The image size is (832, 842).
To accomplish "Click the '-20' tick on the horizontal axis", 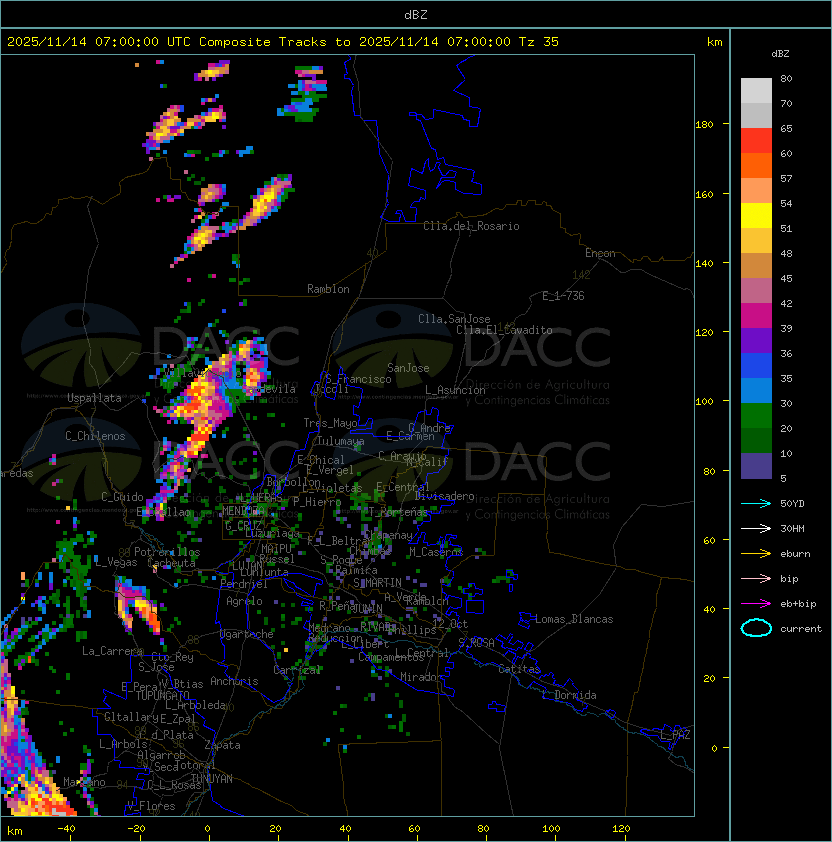I will 136,829.
